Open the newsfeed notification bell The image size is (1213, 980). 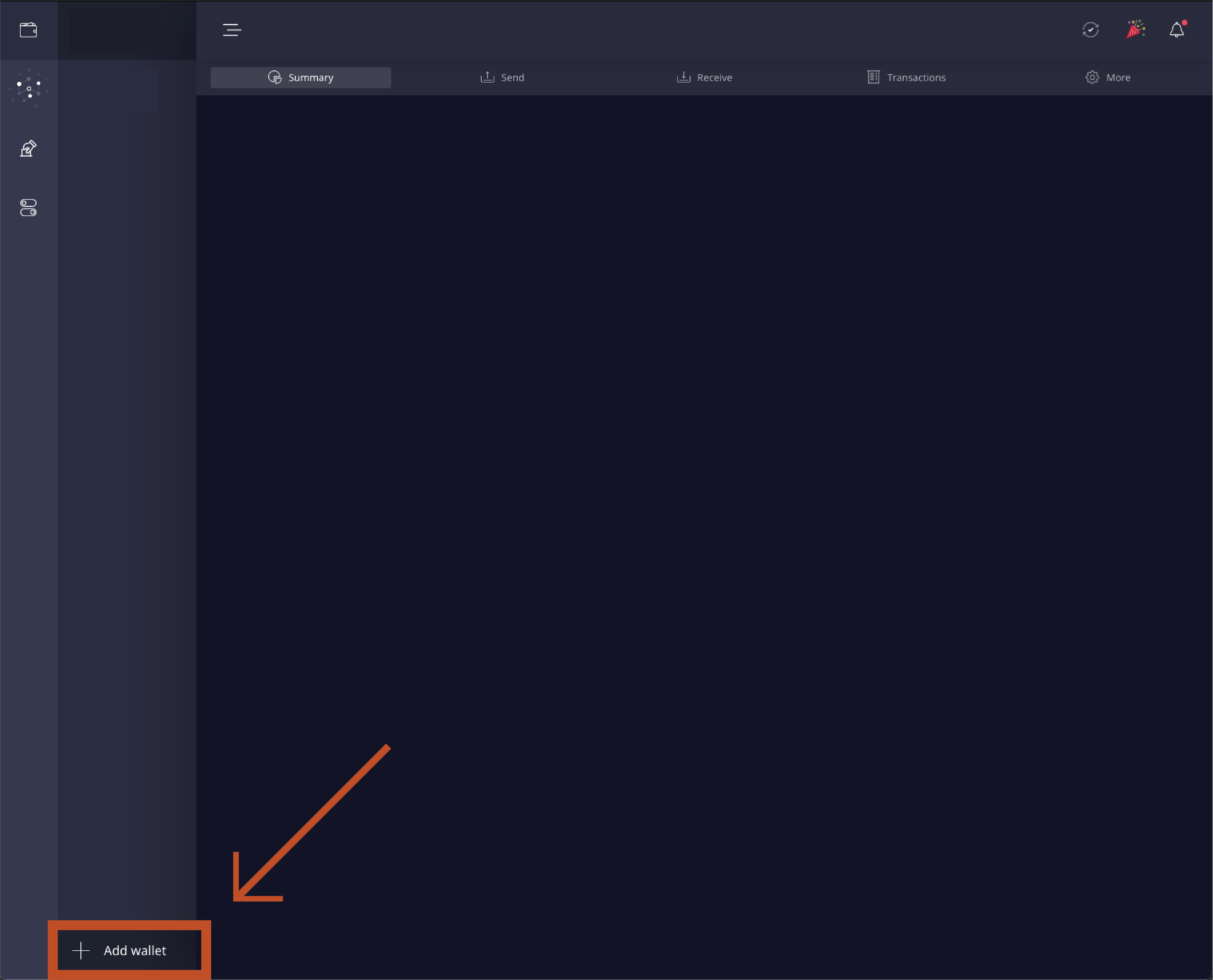click(1176, 30)
